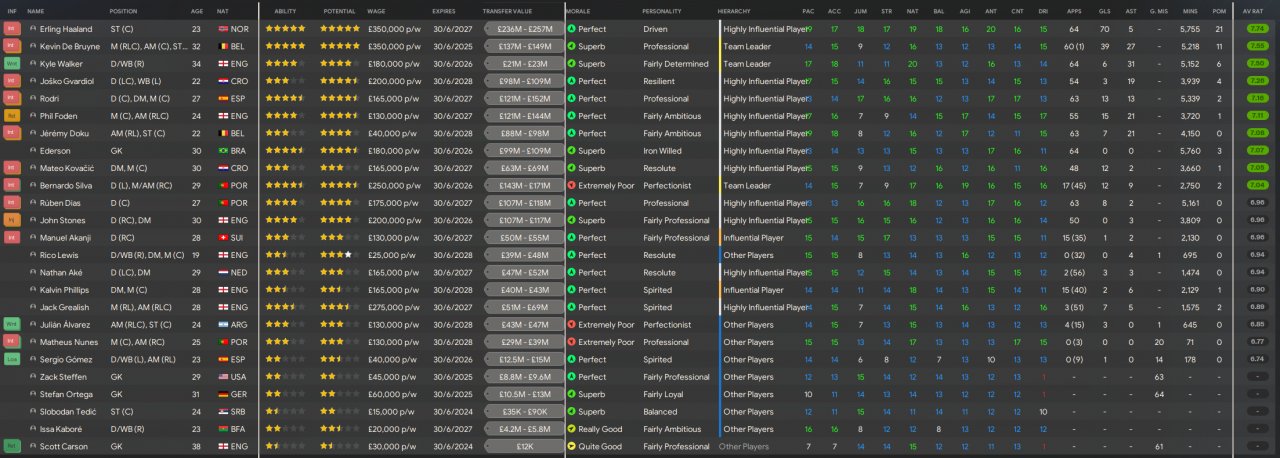Image resolution: width=1280 pixels, height=458 pixels.
Task: Sort by the Apps column header
Action: [x=1074, y=11]
